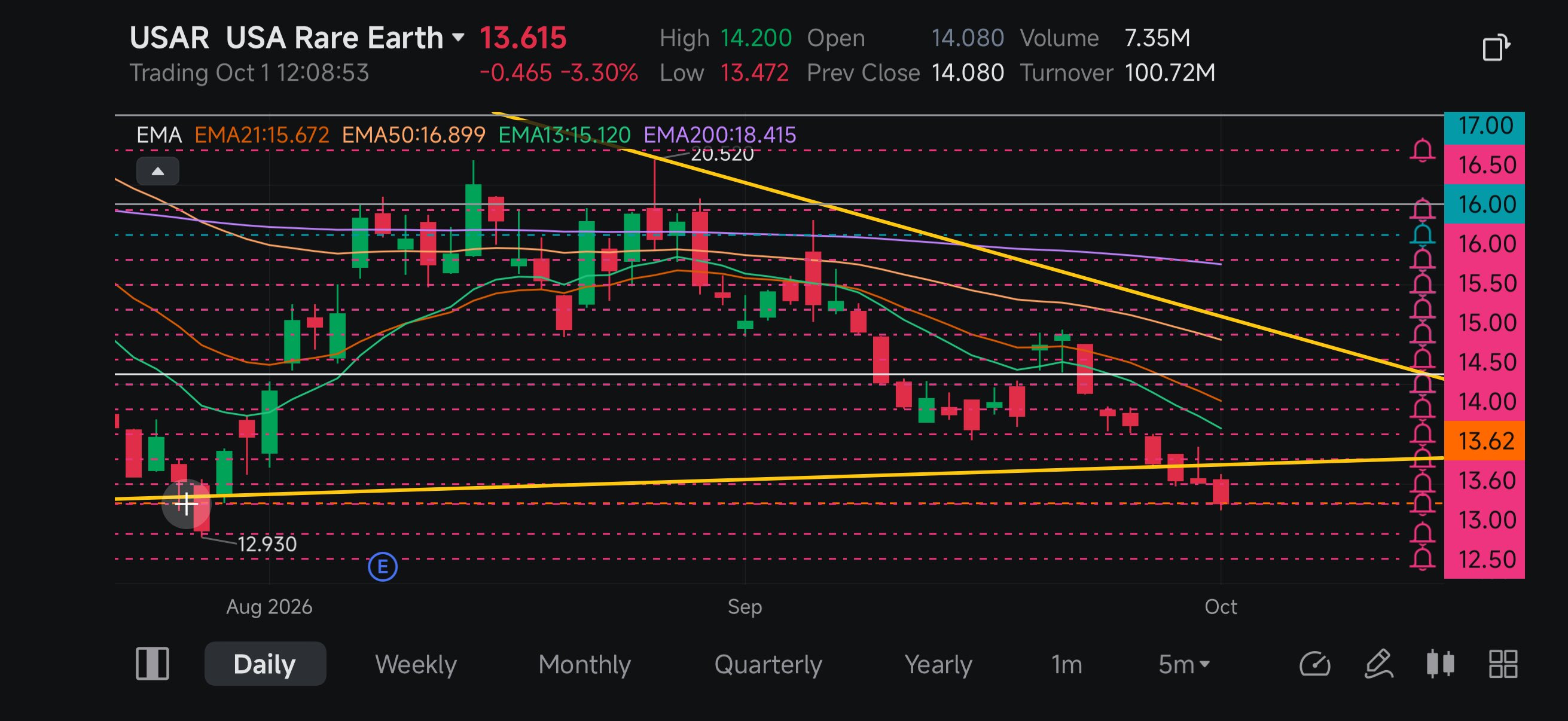Select the orange 13.62 current price label

1485,441
